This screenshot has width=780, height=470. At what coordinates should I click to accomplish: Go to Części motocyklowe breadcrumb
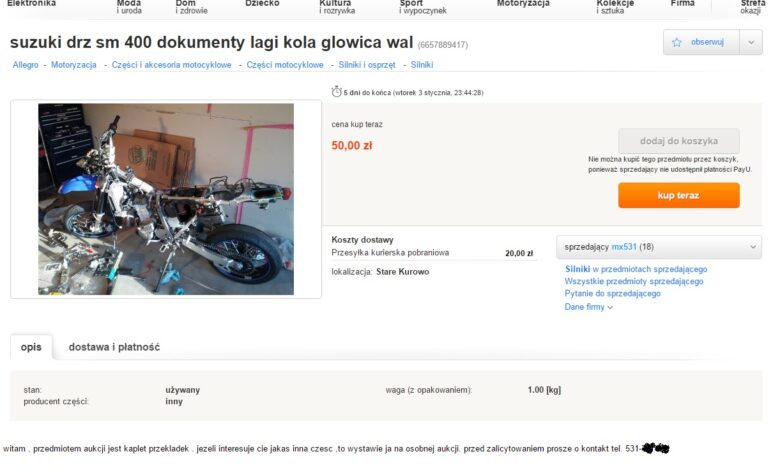pos(285,65)
